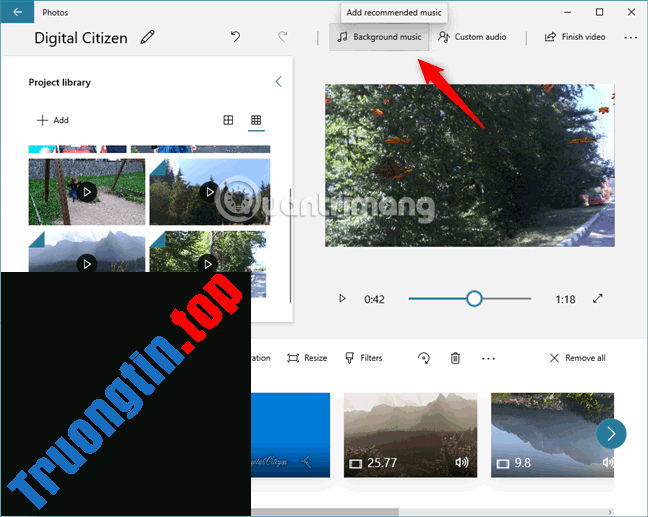This screenshot has width=648, height=517.
Task: Open the top-right See more menu
Action: click(x=630, y=38)
